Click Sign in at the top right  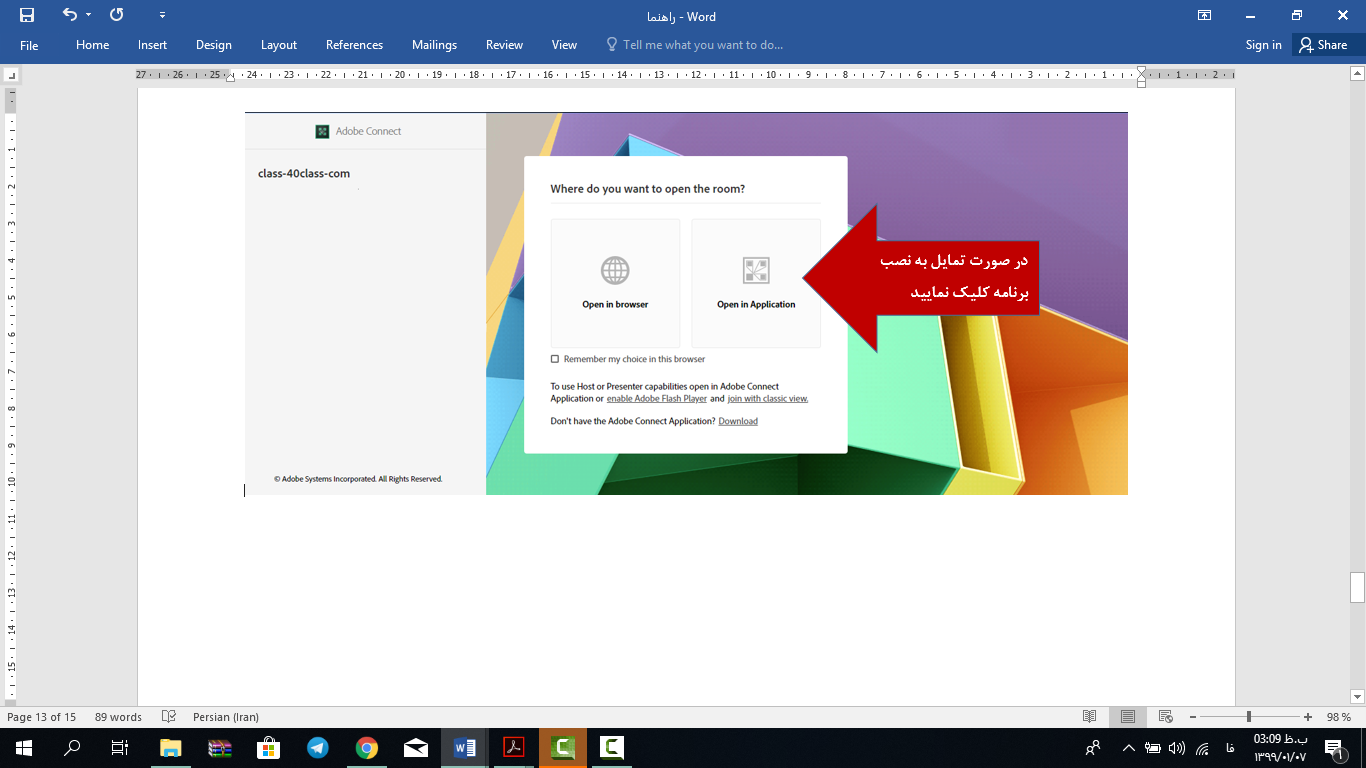tap(1263, 45)
